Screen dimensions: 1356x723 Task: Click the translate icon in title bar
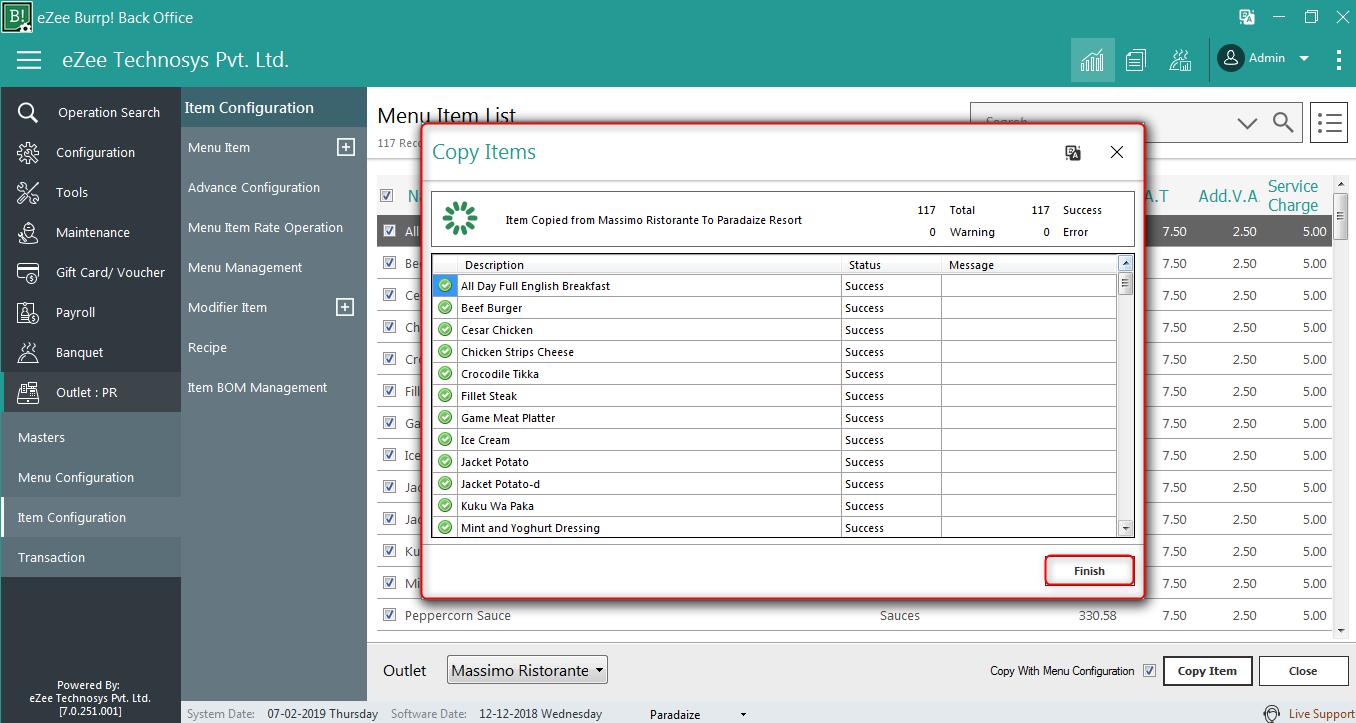click(x=1247, y=17)
